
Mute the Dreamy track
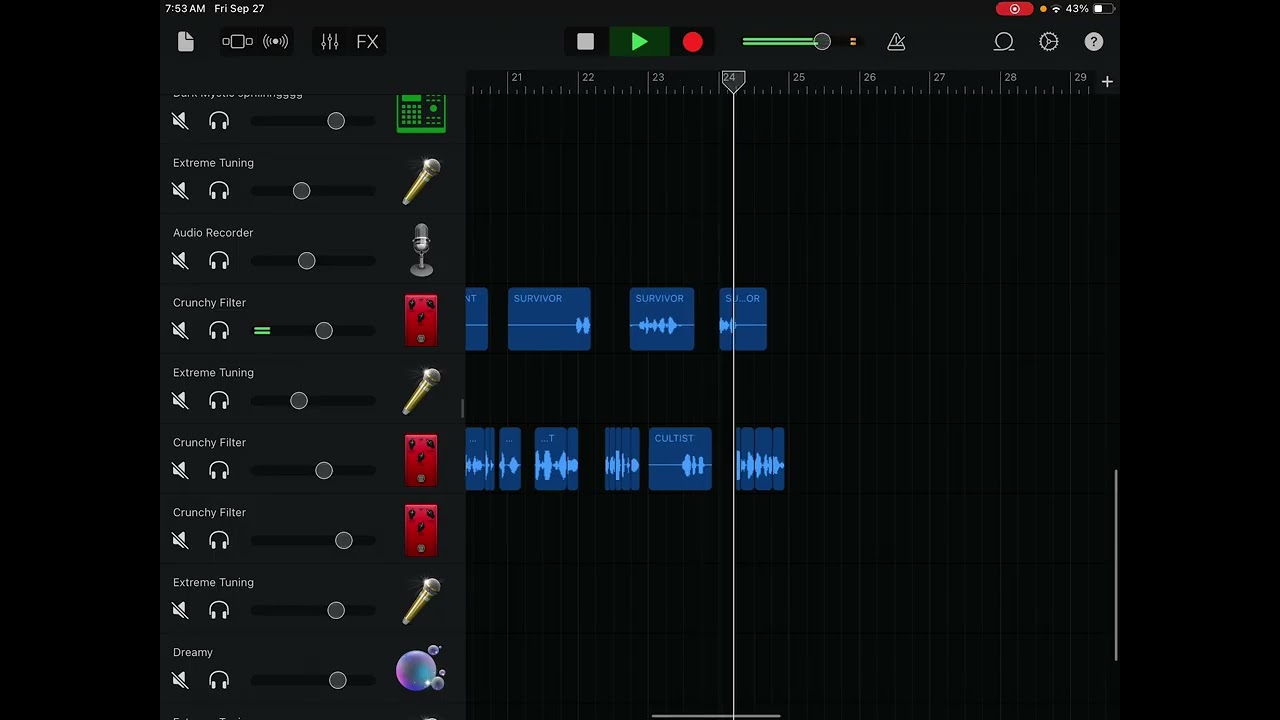(180, 681)
